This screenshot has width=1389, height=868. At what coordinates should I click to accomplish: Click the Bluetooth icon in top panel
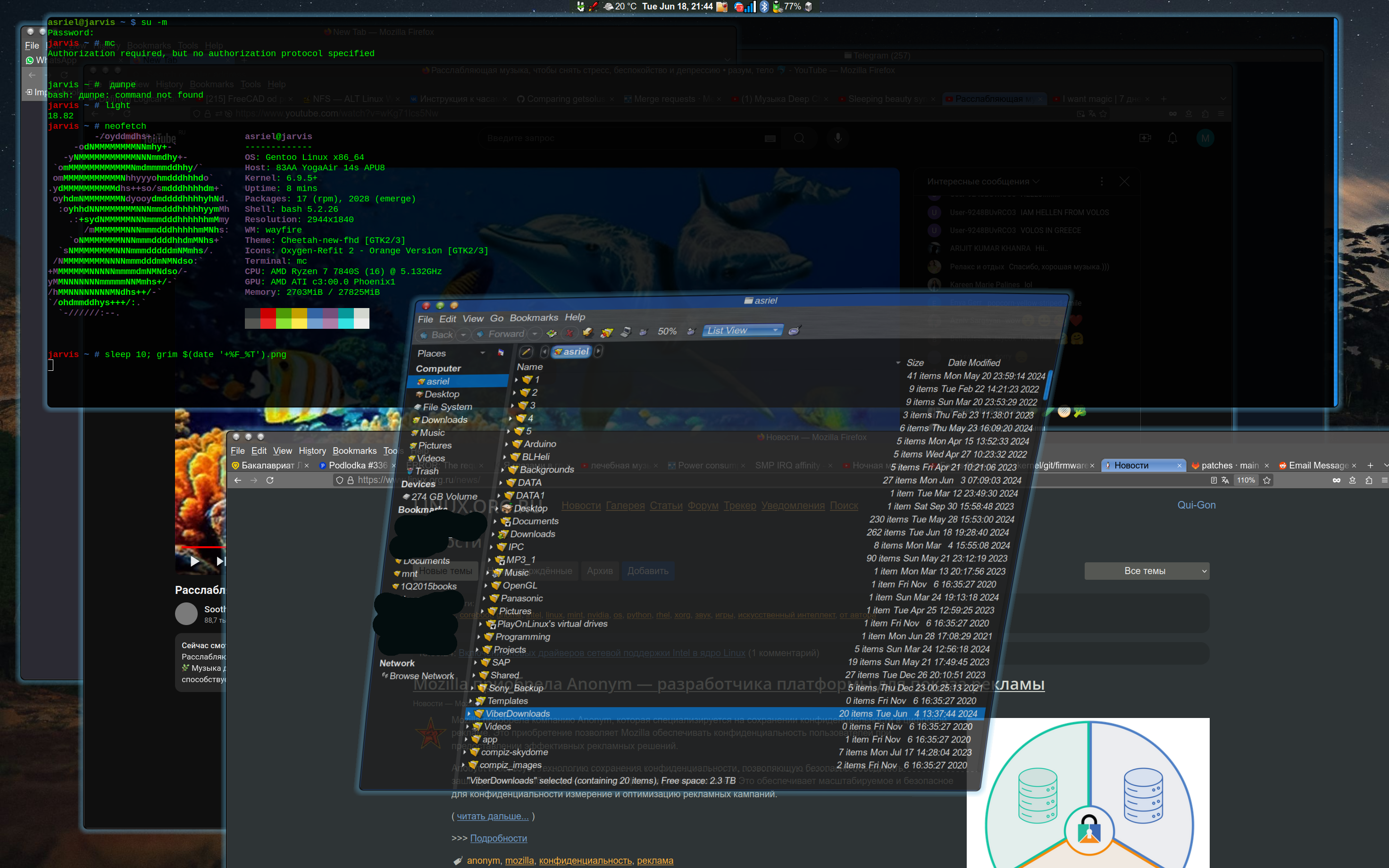[764, 6]
